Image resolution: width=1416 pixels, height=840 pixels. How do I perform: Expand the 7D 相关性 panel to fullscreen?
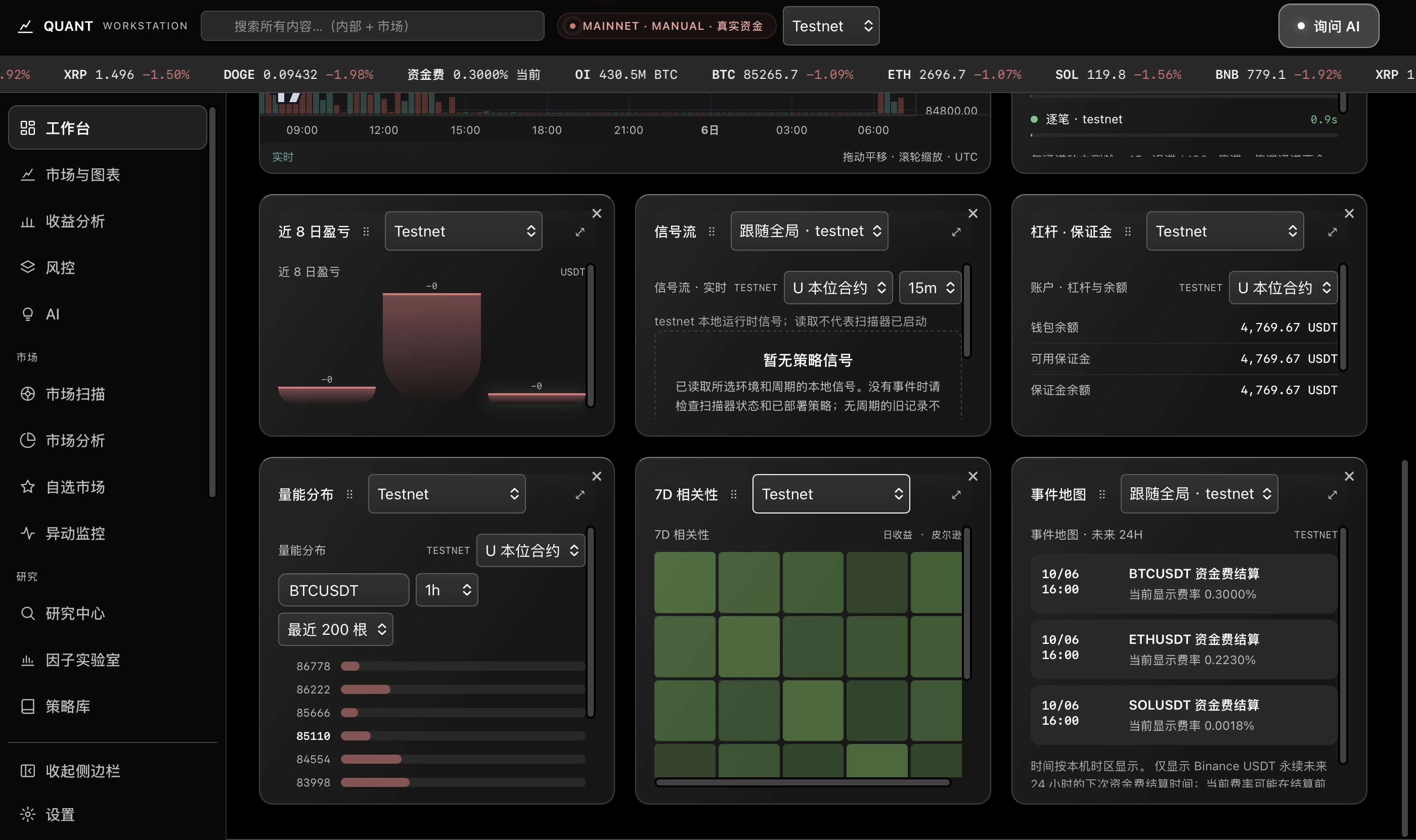956,495
